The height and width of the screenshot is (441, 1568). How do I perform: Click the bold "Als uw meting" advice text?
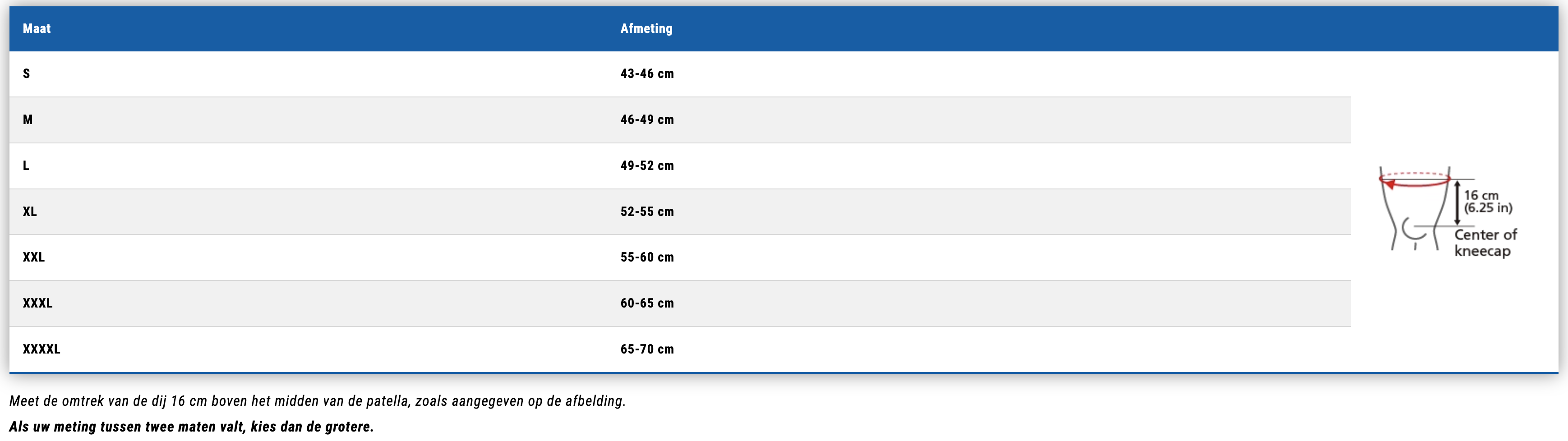pyautogui.click(x=191, y=427)
